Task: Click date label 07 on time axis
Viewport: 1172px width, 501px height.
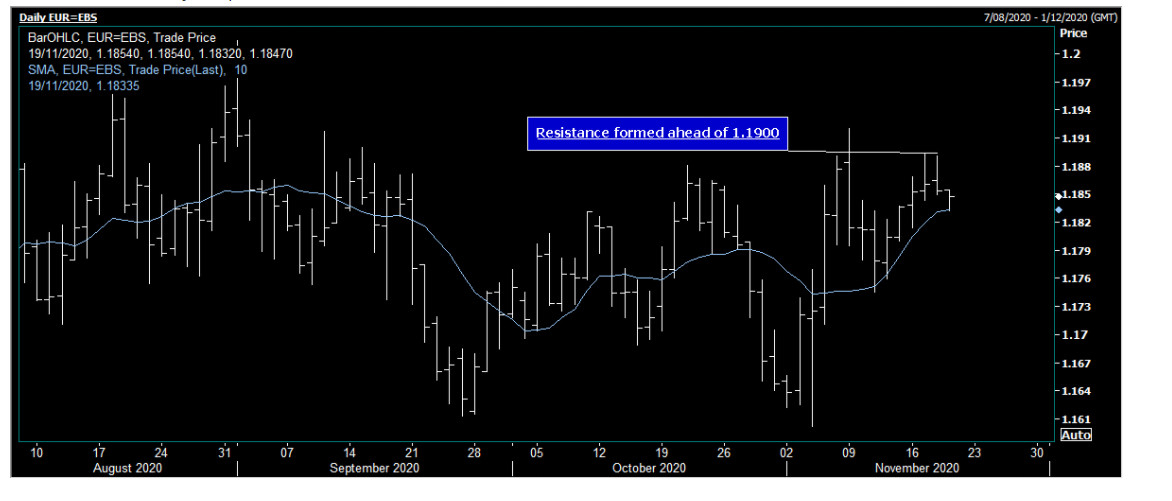Action: click(288, 452)
